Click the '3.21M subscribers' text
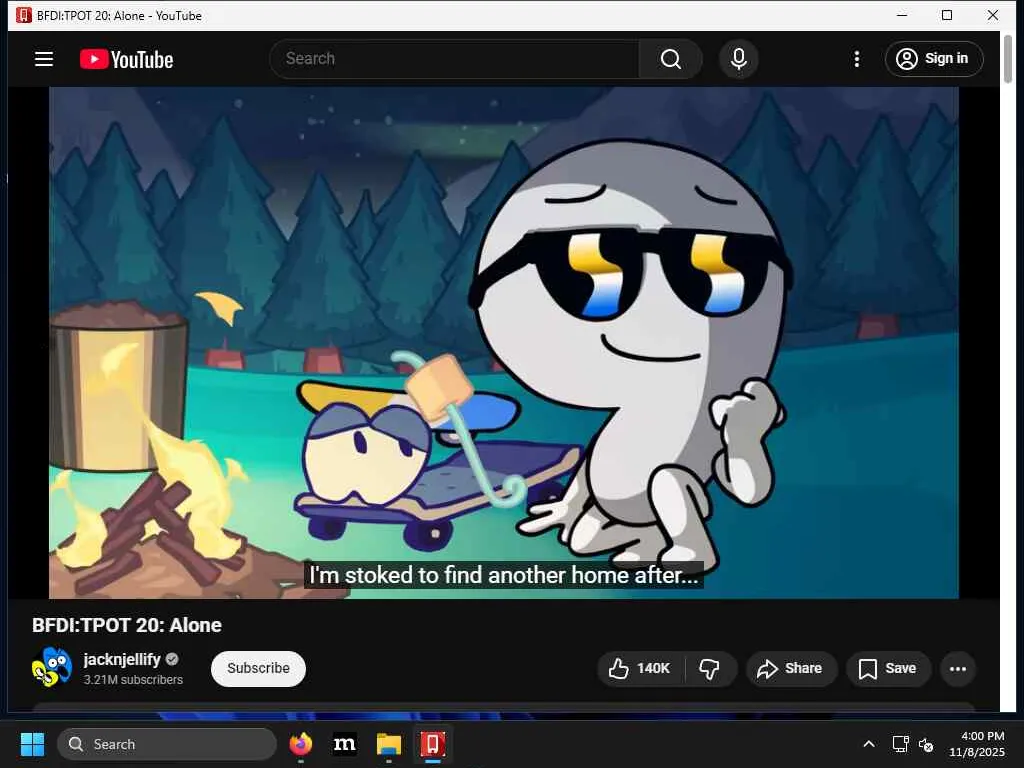The image size is (1024, 768). (x=133, y=680)
